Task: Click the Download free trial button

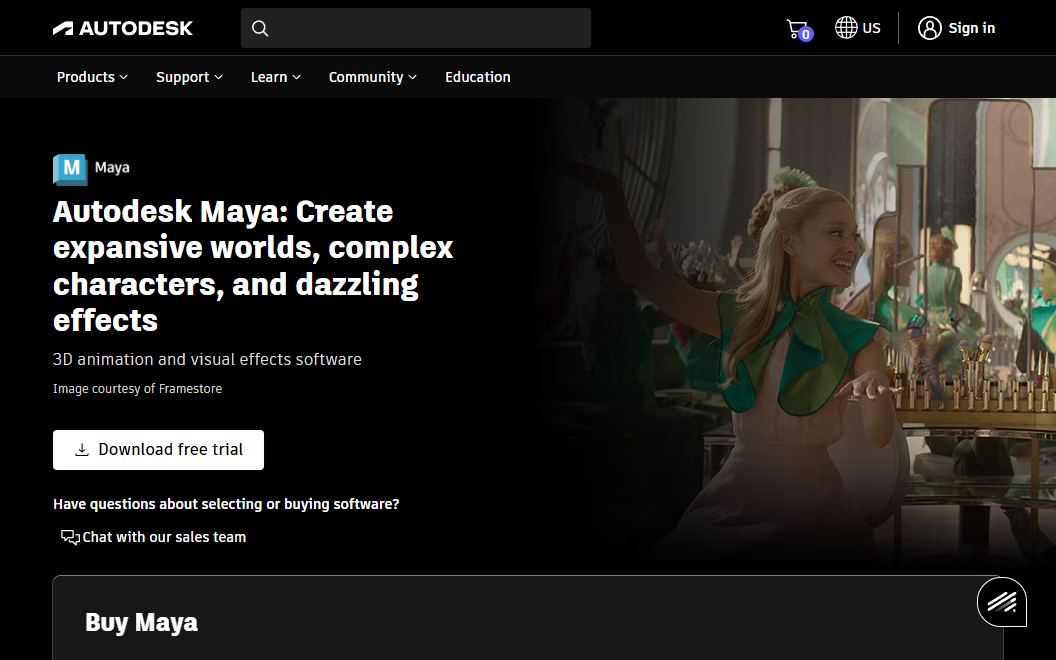Action: pyautogui.click(x=158, y=450)
